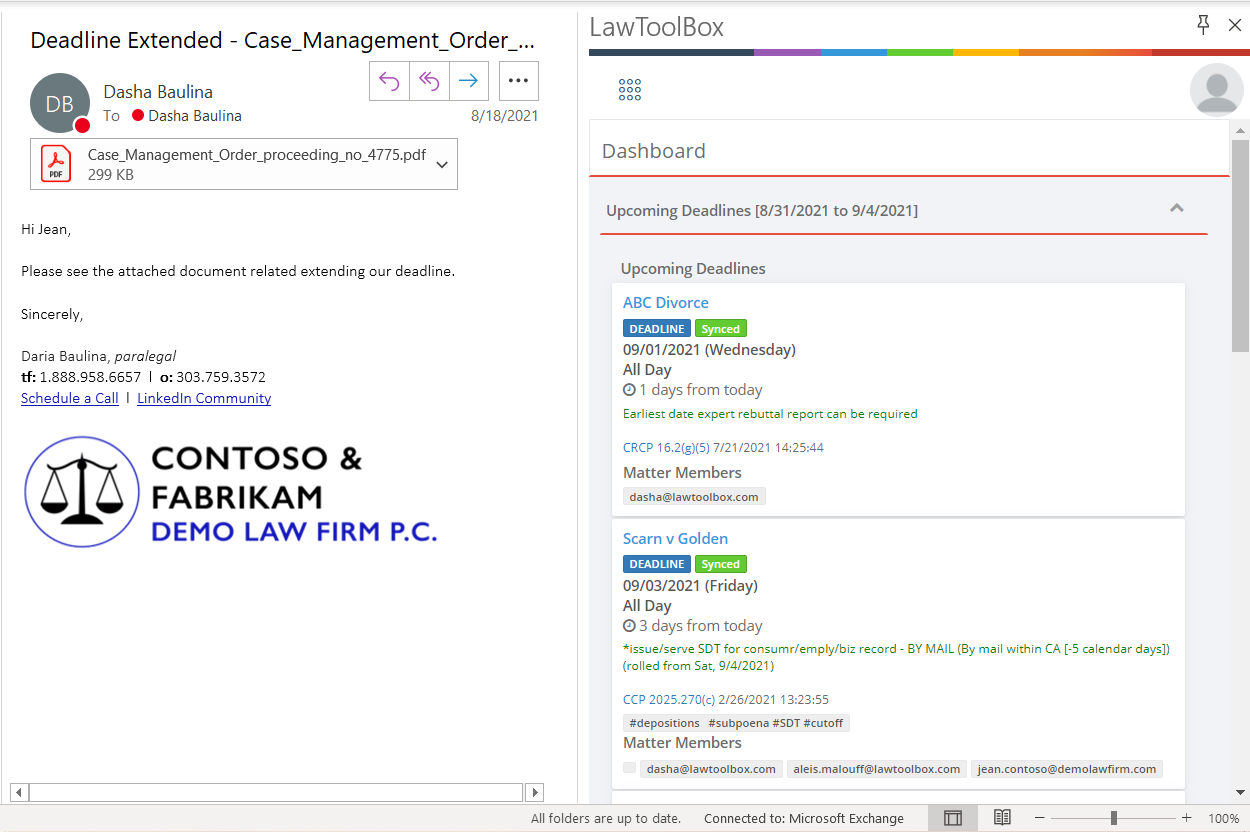The image size is (1250, 832).
Task: Open the Schedule a Call link
Action: (x=69, y=397)
